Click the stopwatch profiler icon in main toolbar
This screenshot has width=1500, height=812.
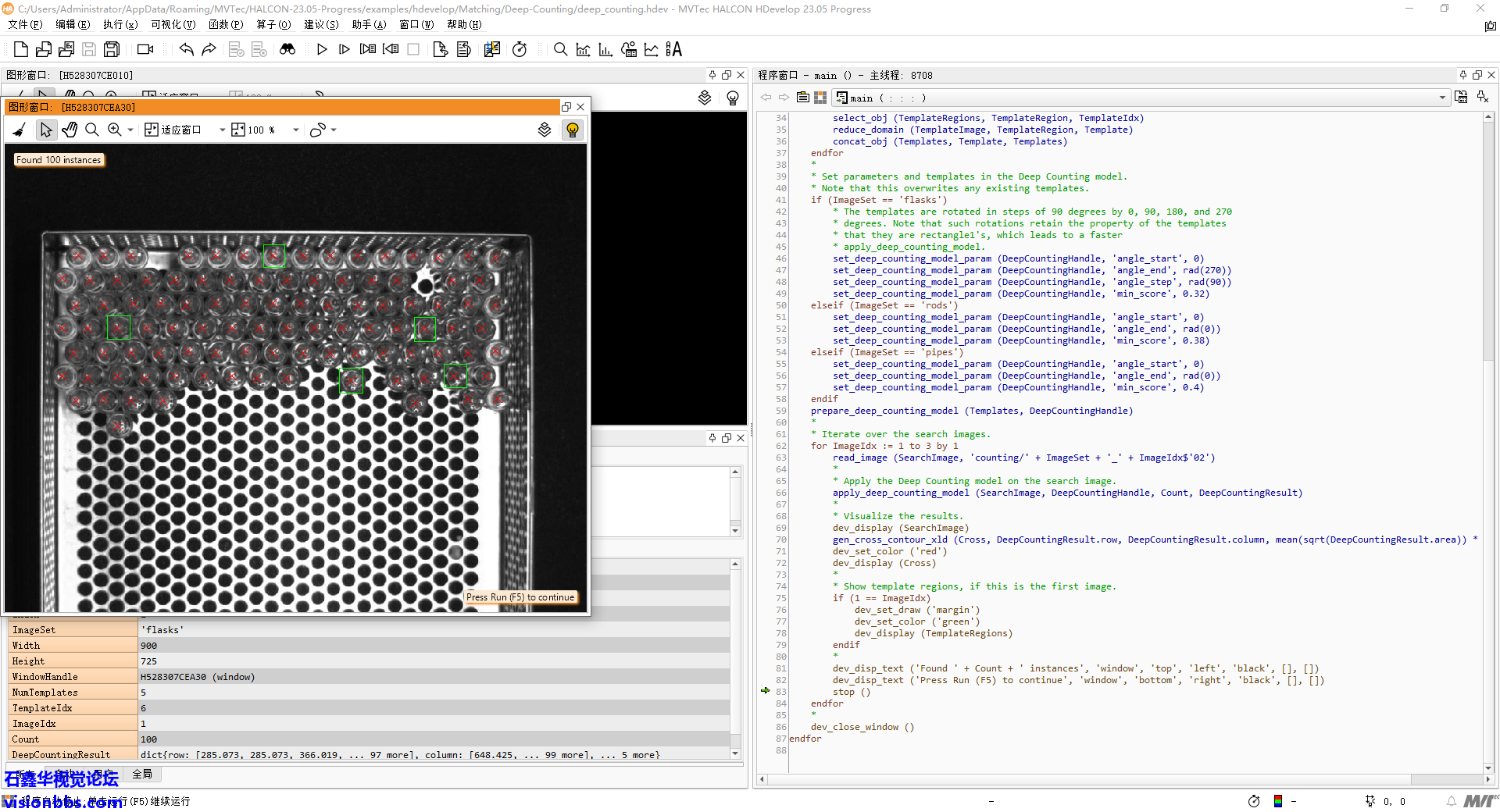[520, 49]
